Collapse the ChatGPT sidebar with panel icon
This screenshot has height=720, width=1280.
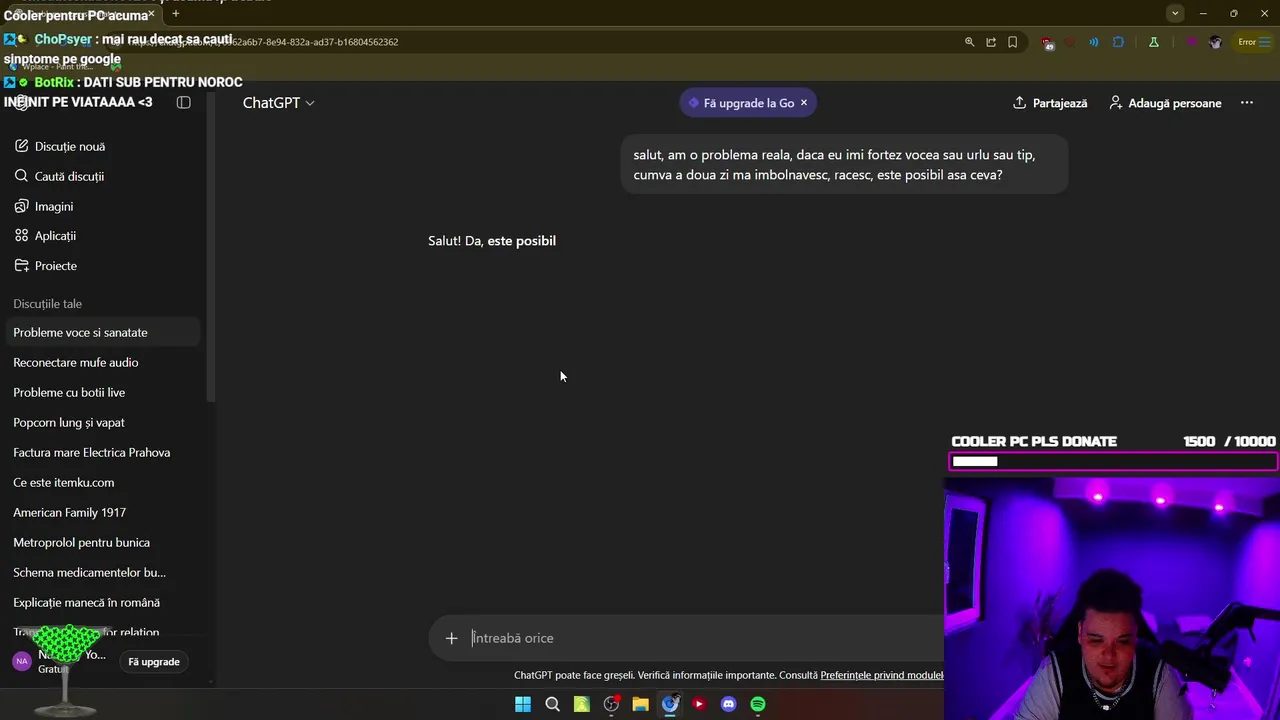(183, 102)
